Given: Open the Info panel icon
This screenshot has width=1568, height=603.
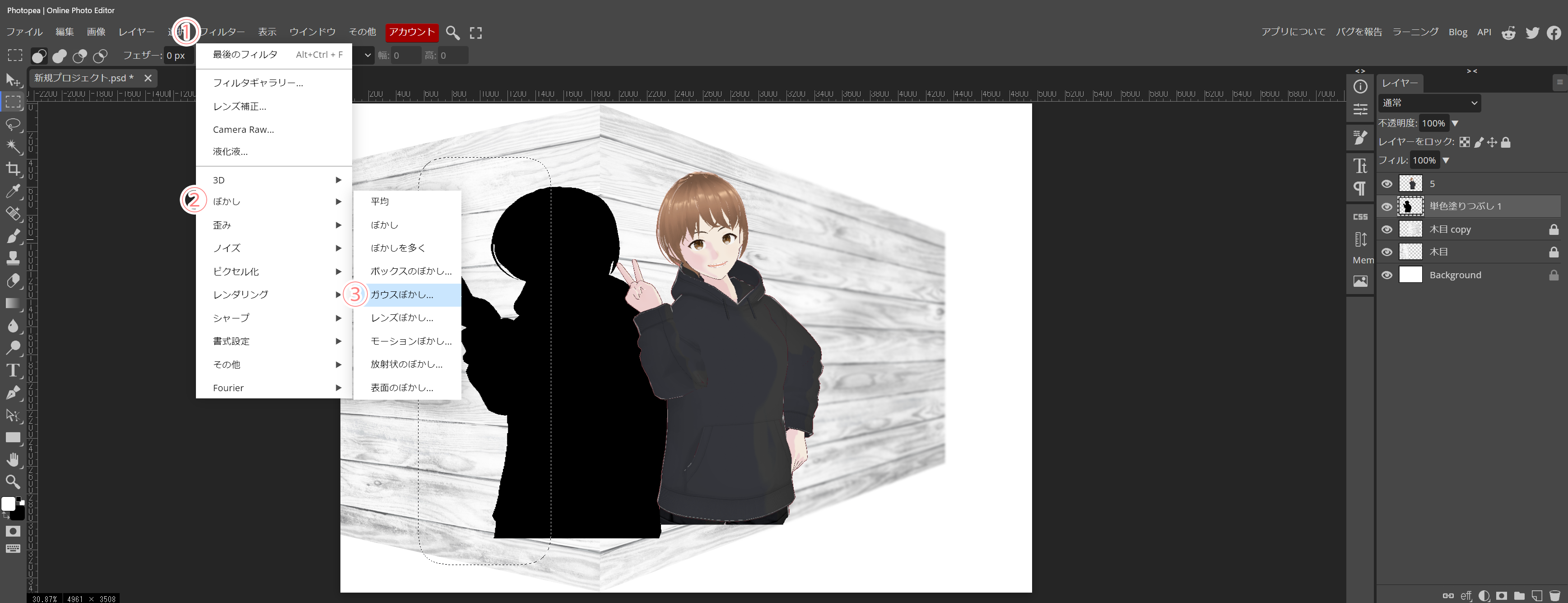Looking at the screenshot, I should coord(1360,86).
